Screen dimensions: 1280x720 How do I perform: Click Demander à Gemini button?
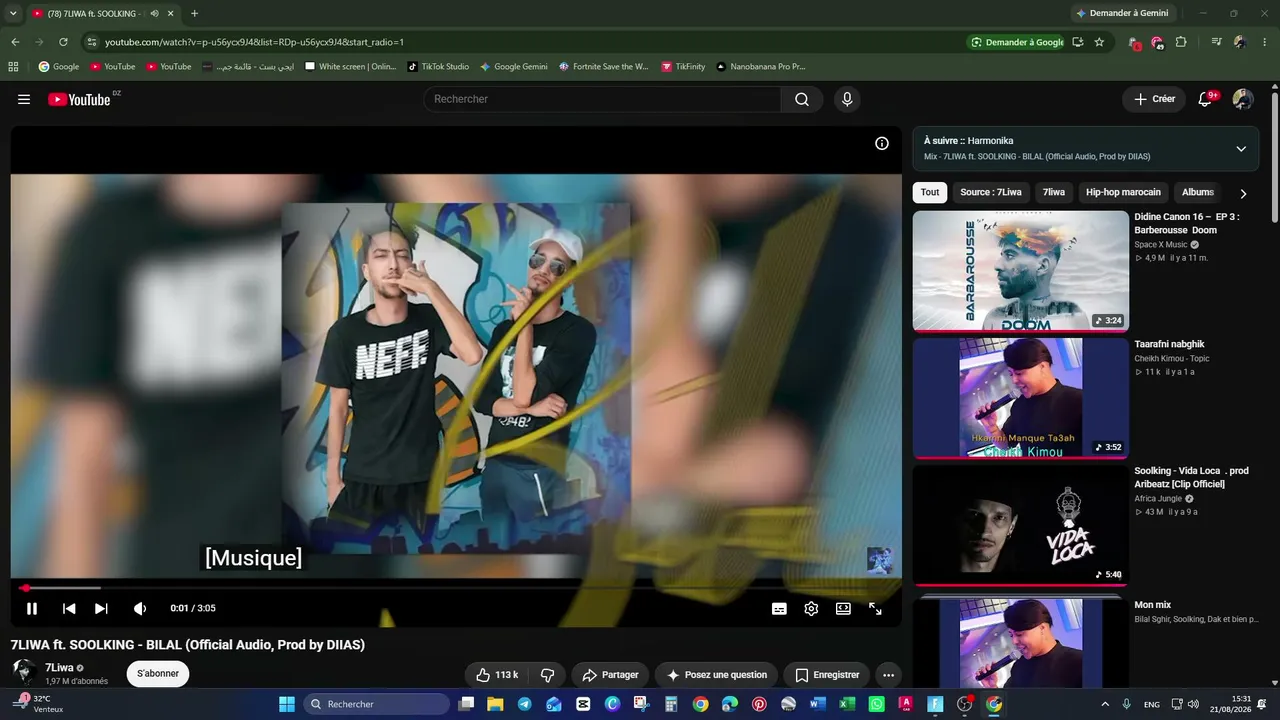(x=1122, y=13)
